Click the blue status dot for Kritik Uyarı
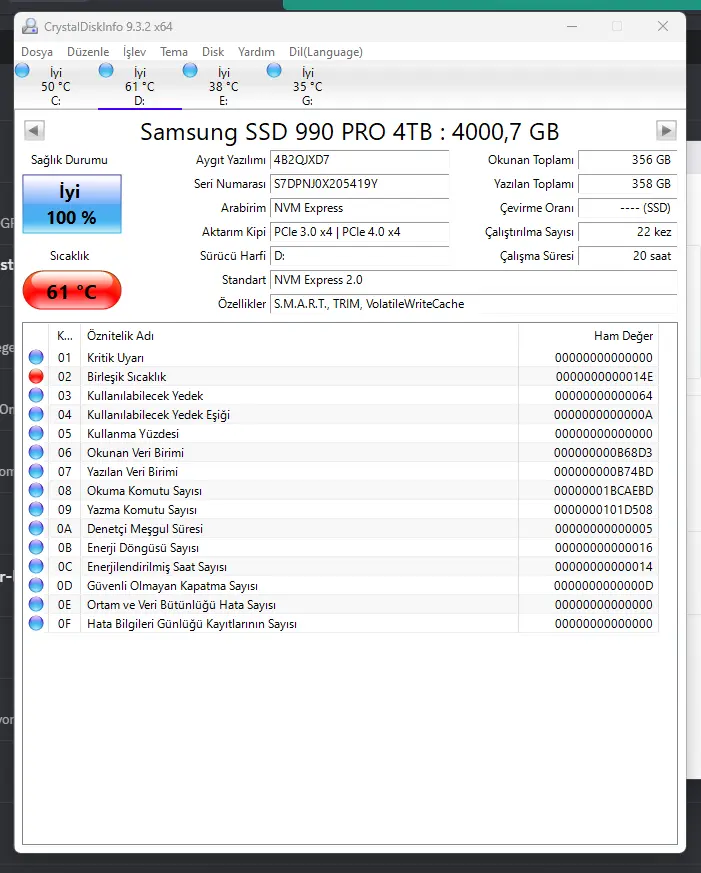This screenshot has height=873, width=701. pyautogui.click(x=36, y=357)
